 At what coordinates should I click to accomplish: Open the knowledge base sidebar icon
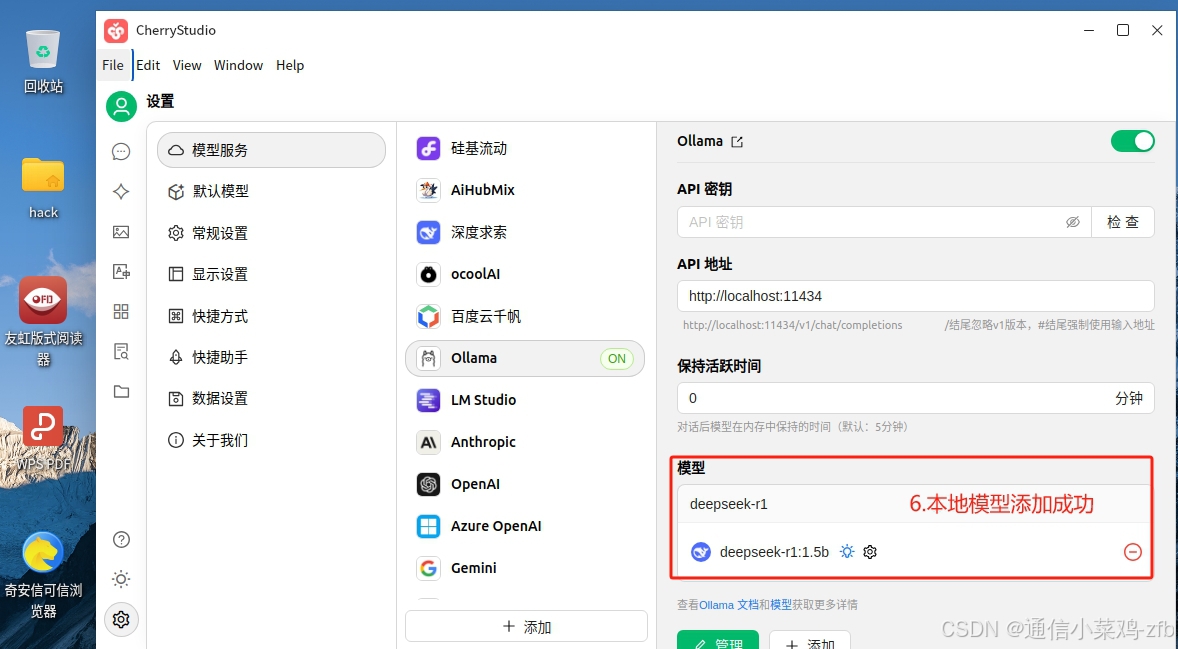tap(121, 351)
